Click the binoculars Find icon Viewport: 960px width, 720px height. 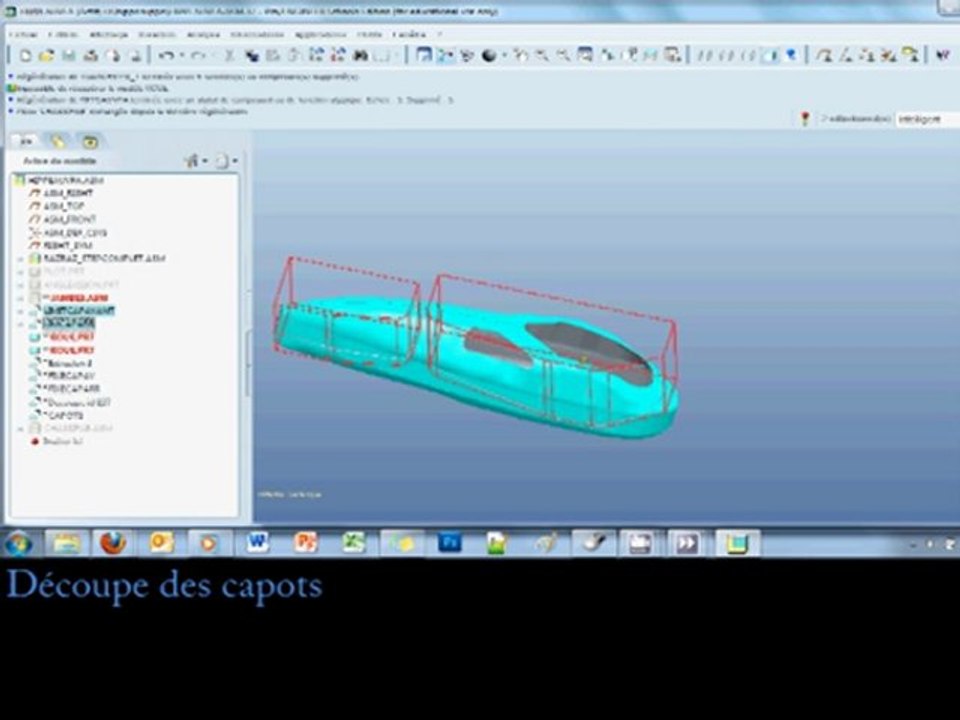[361, 56]
